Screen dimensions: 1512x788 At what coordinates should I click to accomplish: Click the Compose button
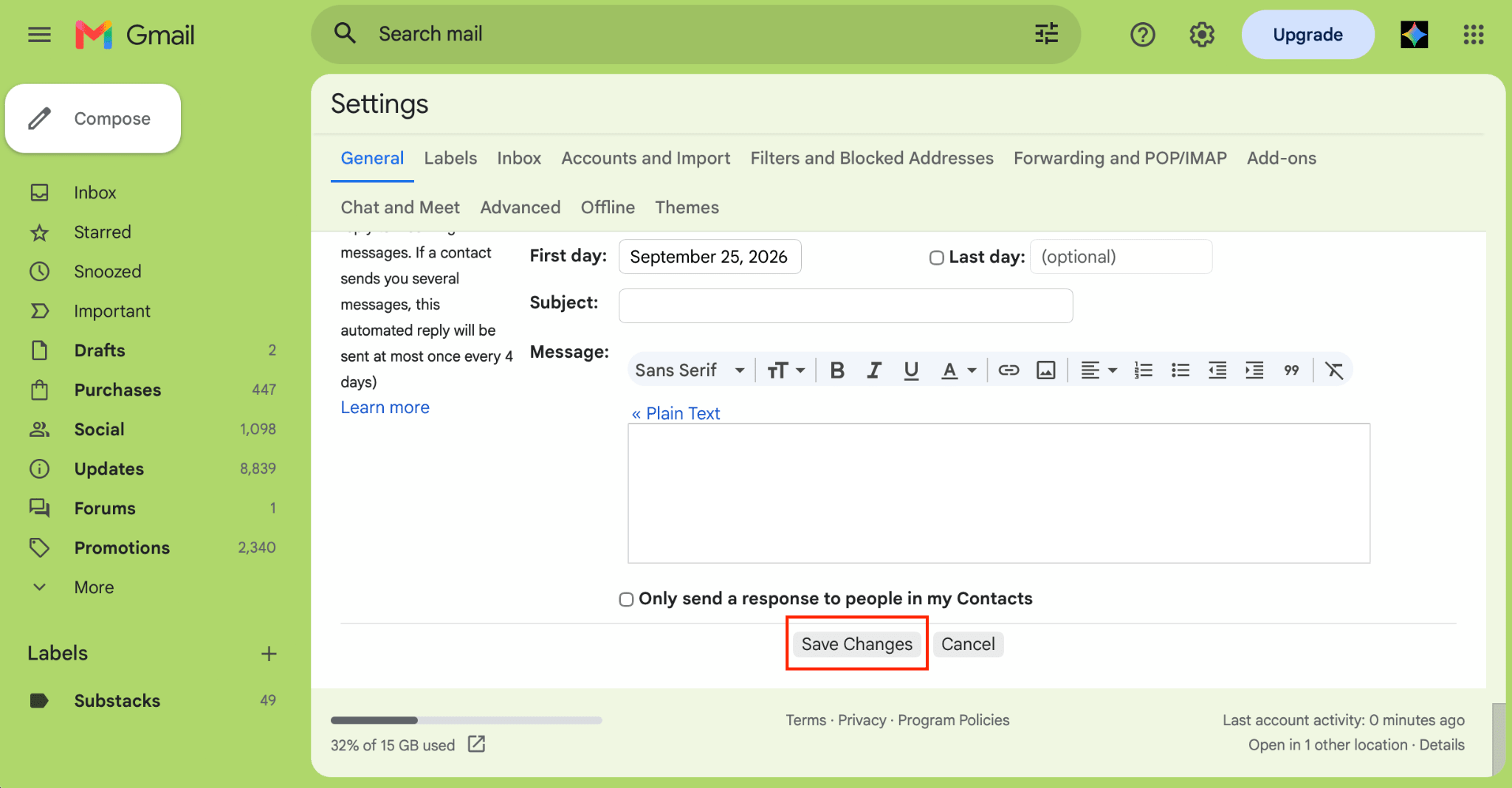pyautogui.click(x=93, y=118)
